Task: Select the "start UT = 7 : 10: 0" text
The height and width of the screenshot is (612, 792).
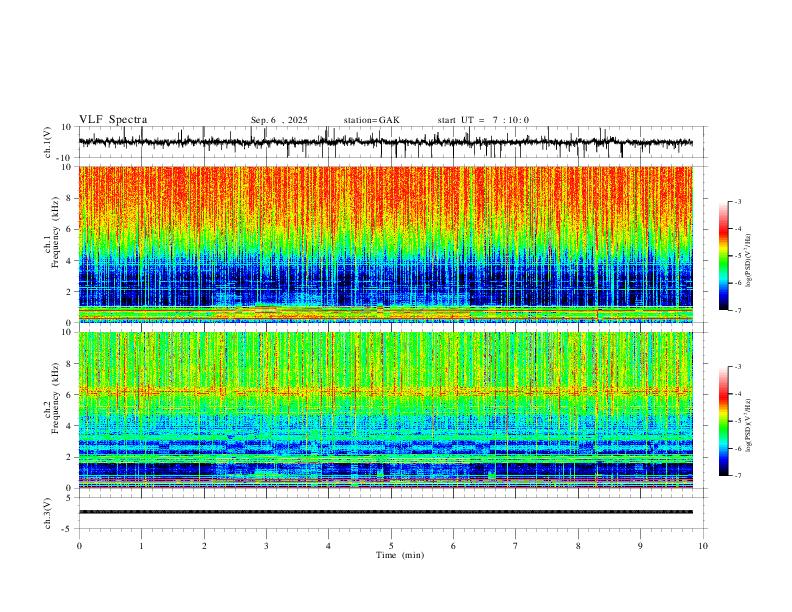Action: [x=483, y=120]
